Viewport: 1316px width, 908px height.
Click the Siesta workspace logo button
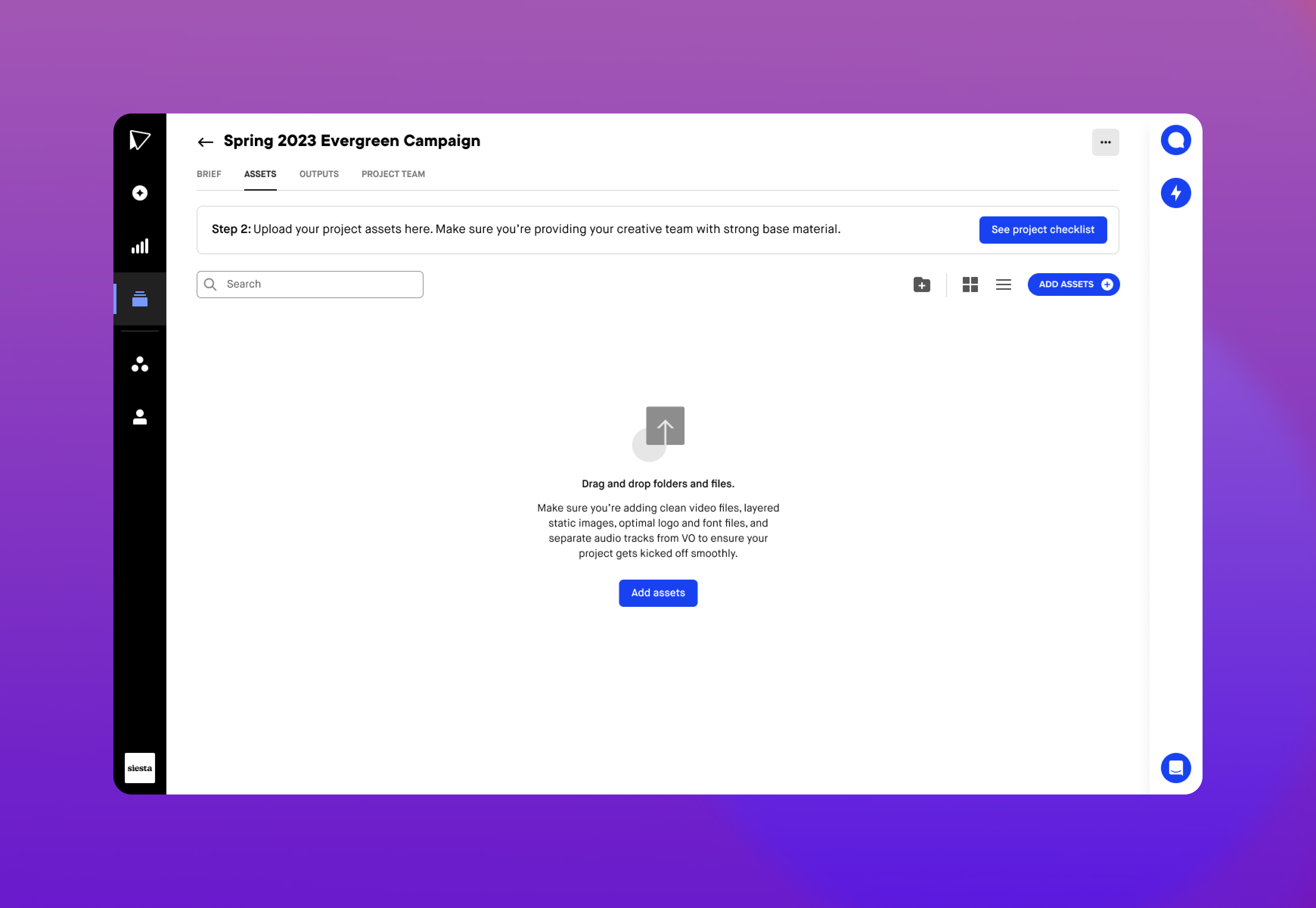pyautogui.click(x=140, y=768)
